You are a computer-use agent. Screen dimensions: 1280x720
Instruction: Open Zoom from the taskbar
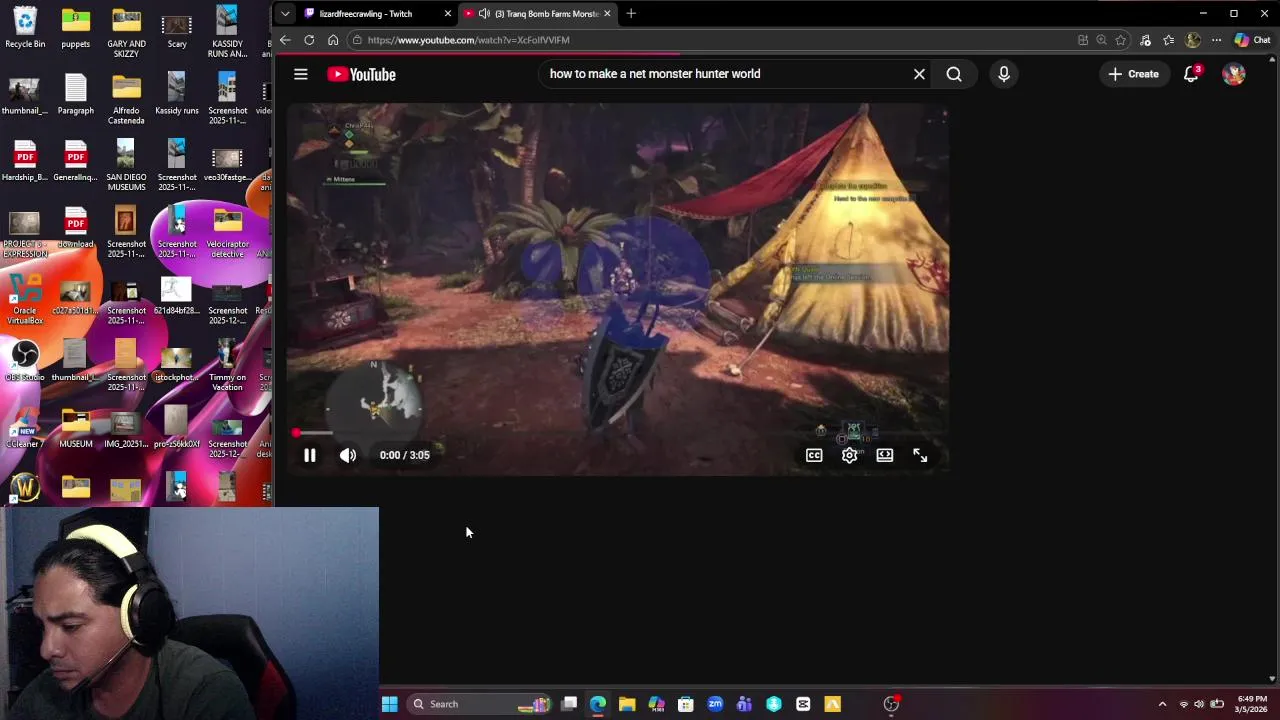pos(715,704)
